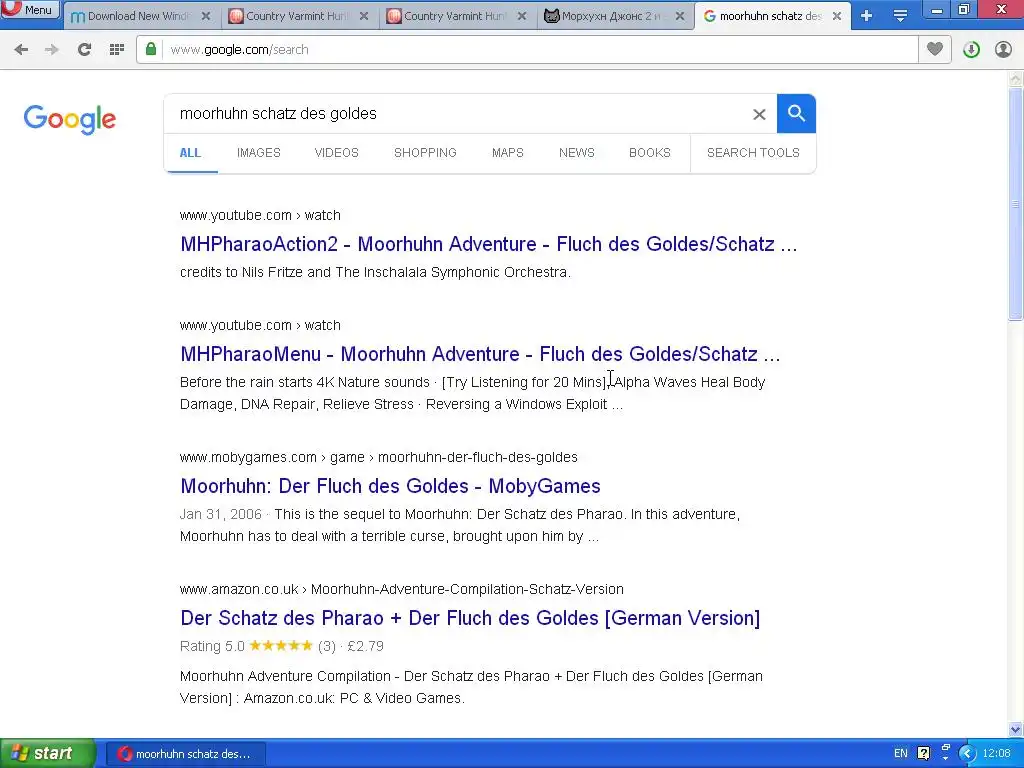Open the MHPharaoAction2 Moorhuhn Adventure result

[x=488, y=244]
